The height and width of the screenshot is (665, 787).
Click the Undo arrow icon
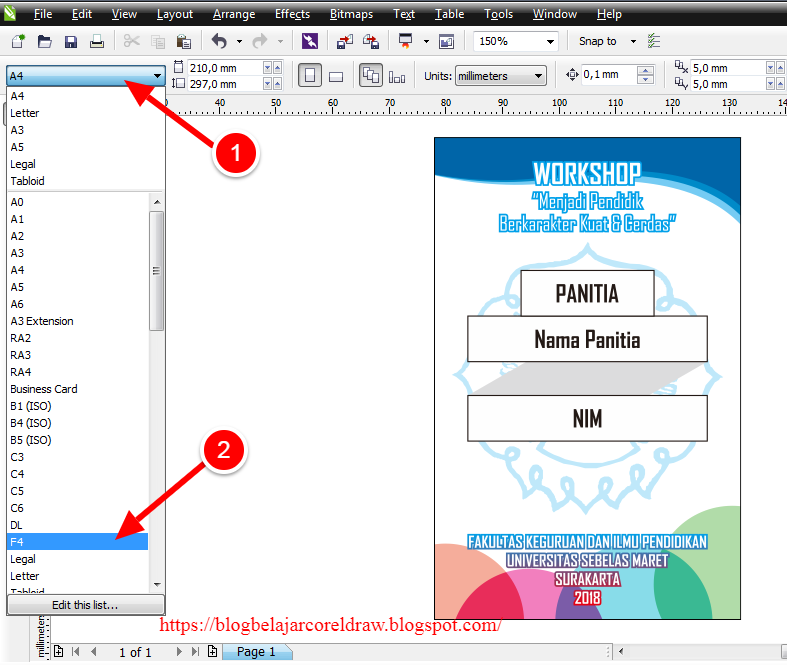point(219,41)
